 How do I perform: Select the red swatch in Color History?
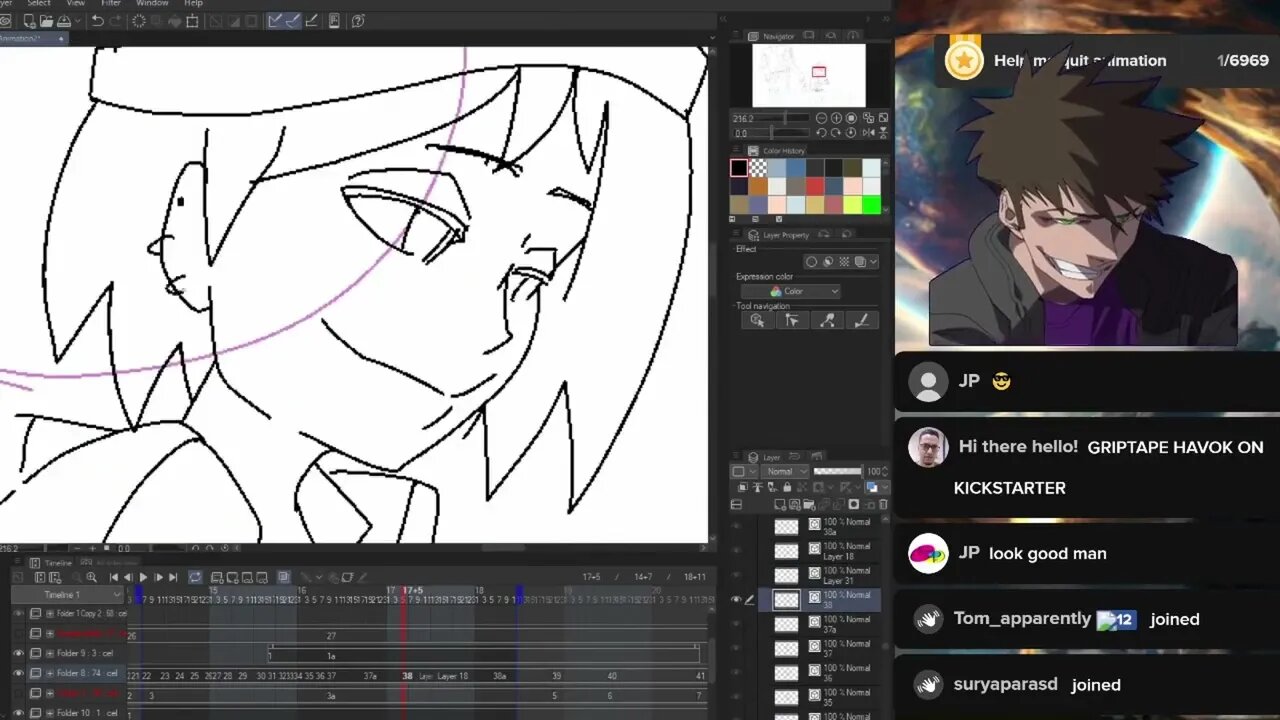pos(815,186)
